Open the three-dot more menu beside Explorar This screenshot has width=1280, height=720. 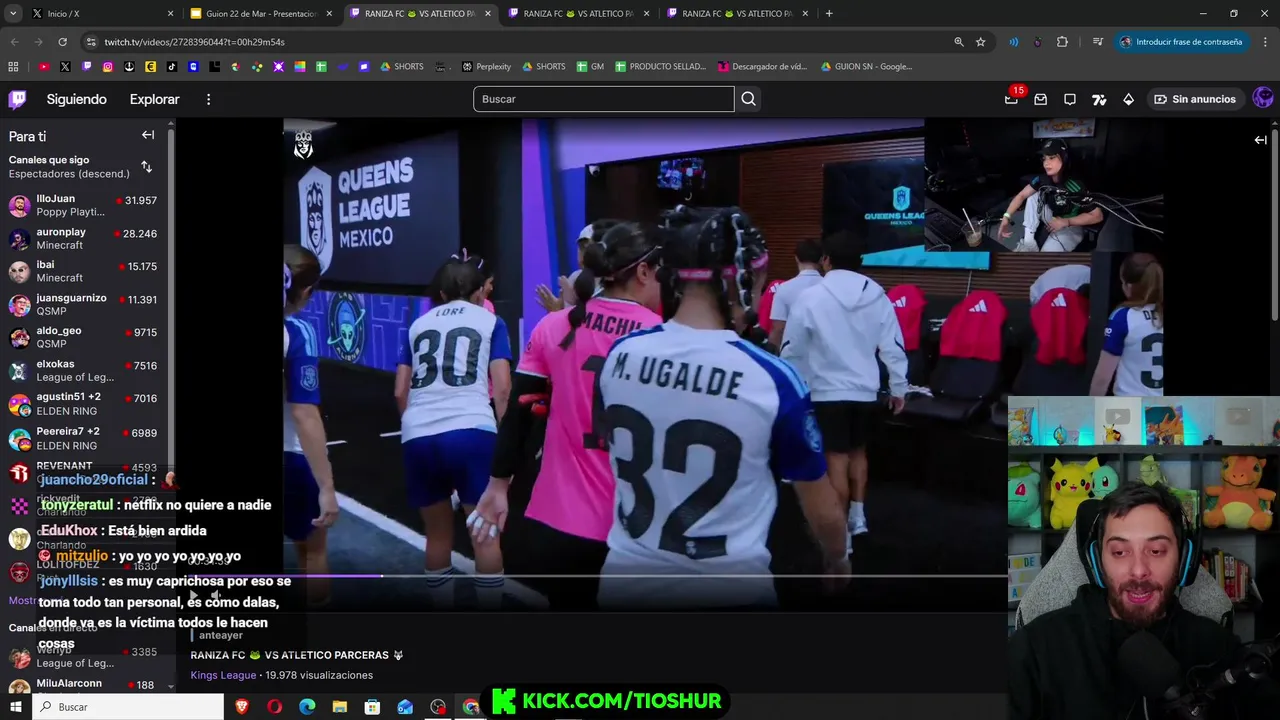coord(208,99)
